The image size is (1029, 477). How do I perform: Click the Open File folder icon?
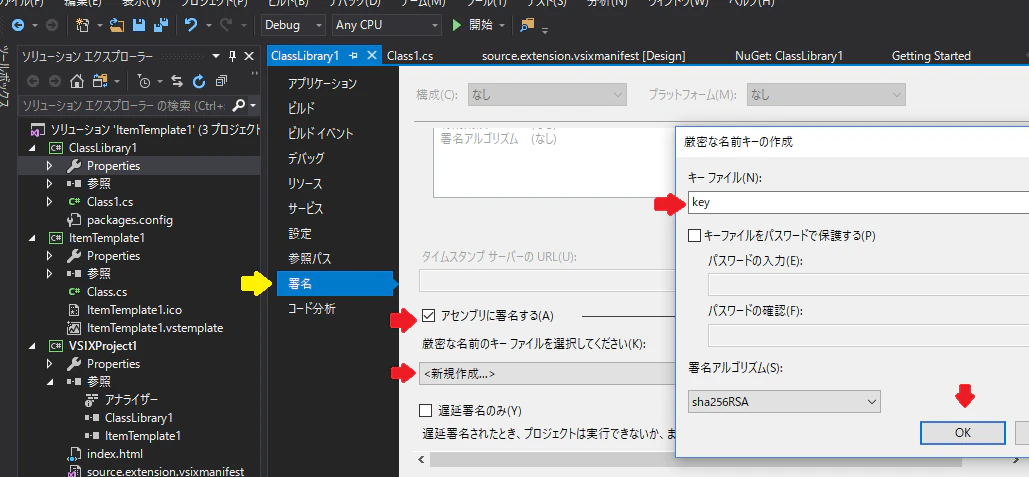(117, 26)
